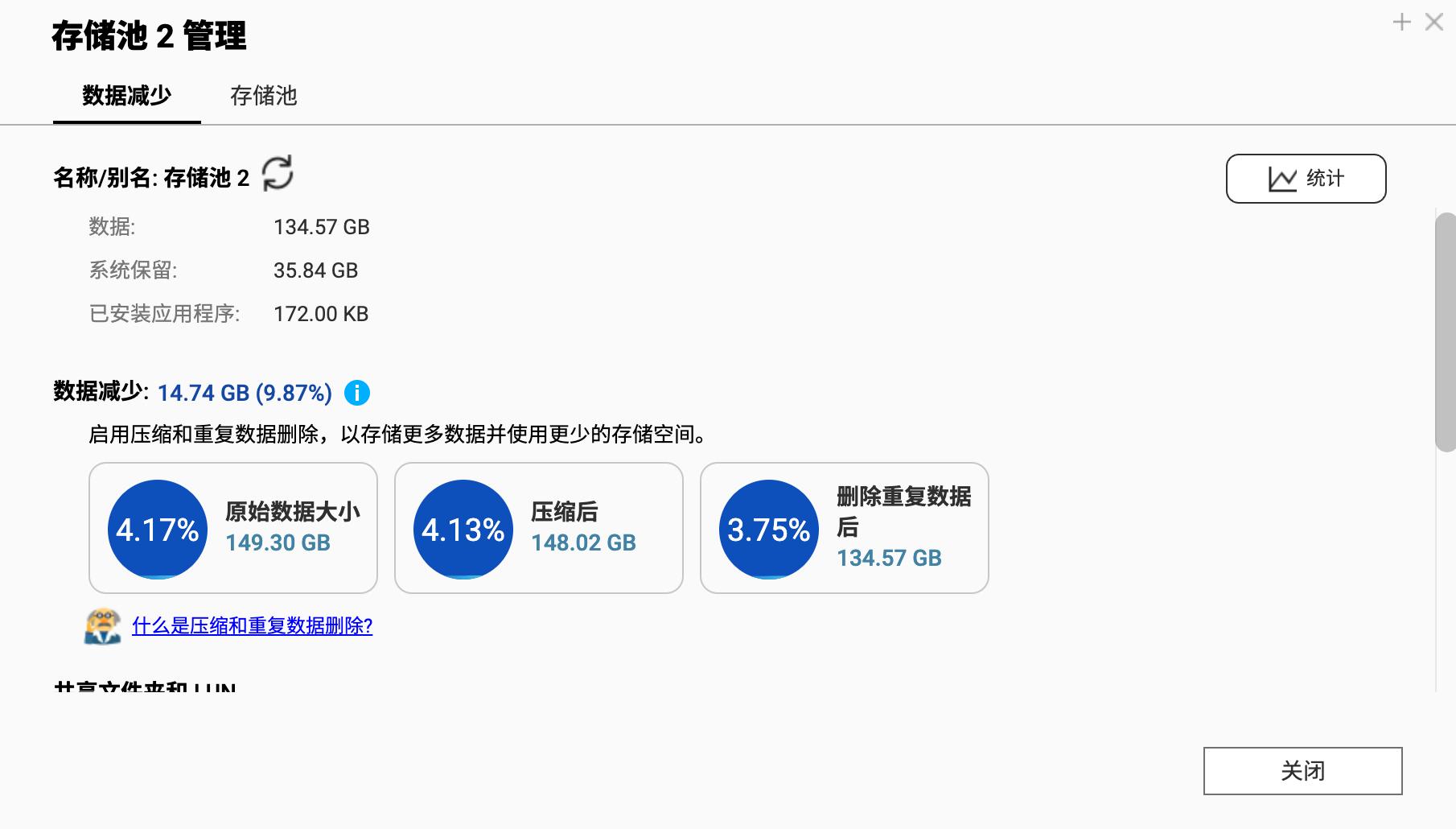Switch to the 数据减少 tab
This screenshot has width=1456, height=829.
coord(127,96)
